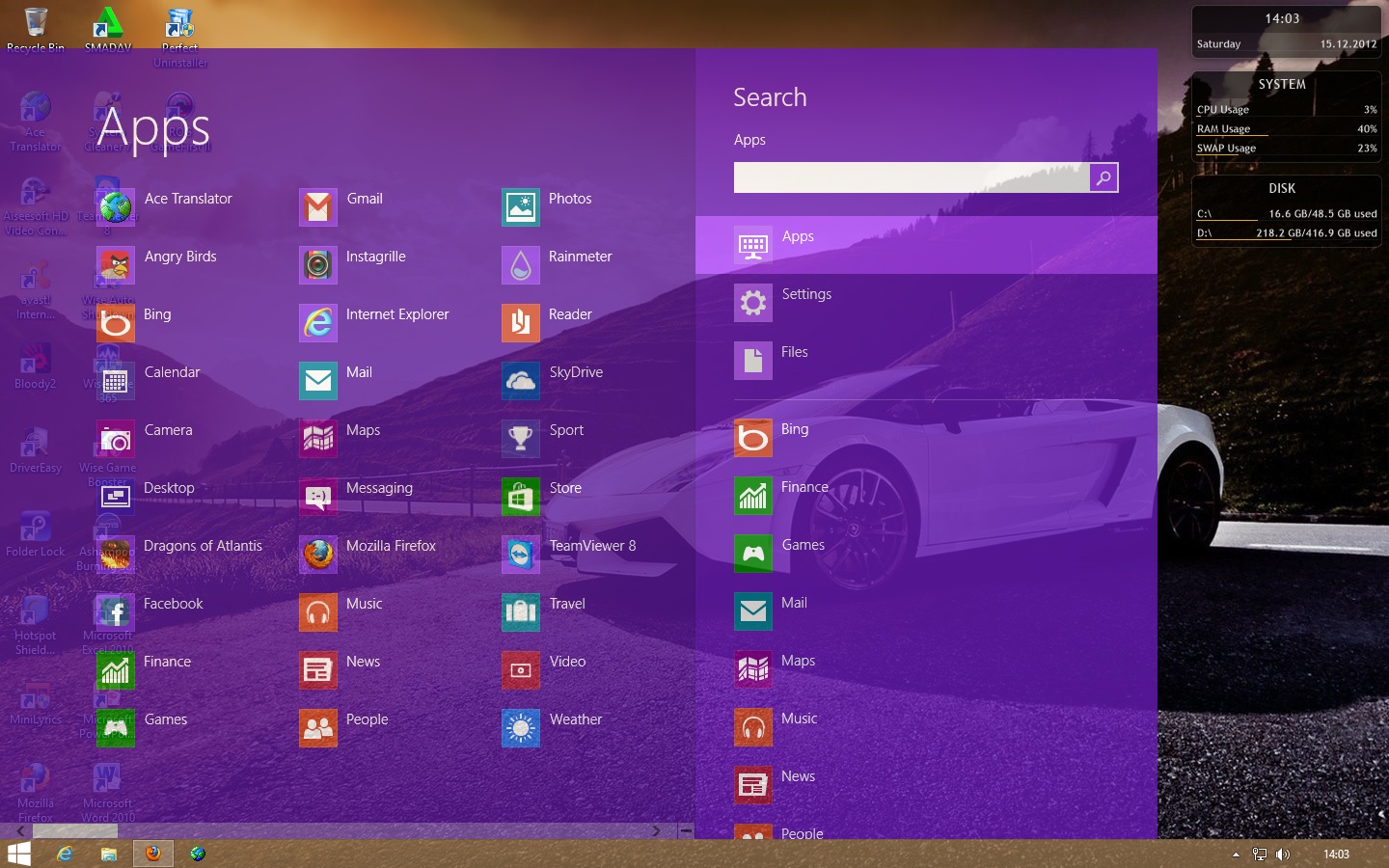Open the Desktop app tile
The height and width of the screenshot is (868, 1389).
[116, 497]
